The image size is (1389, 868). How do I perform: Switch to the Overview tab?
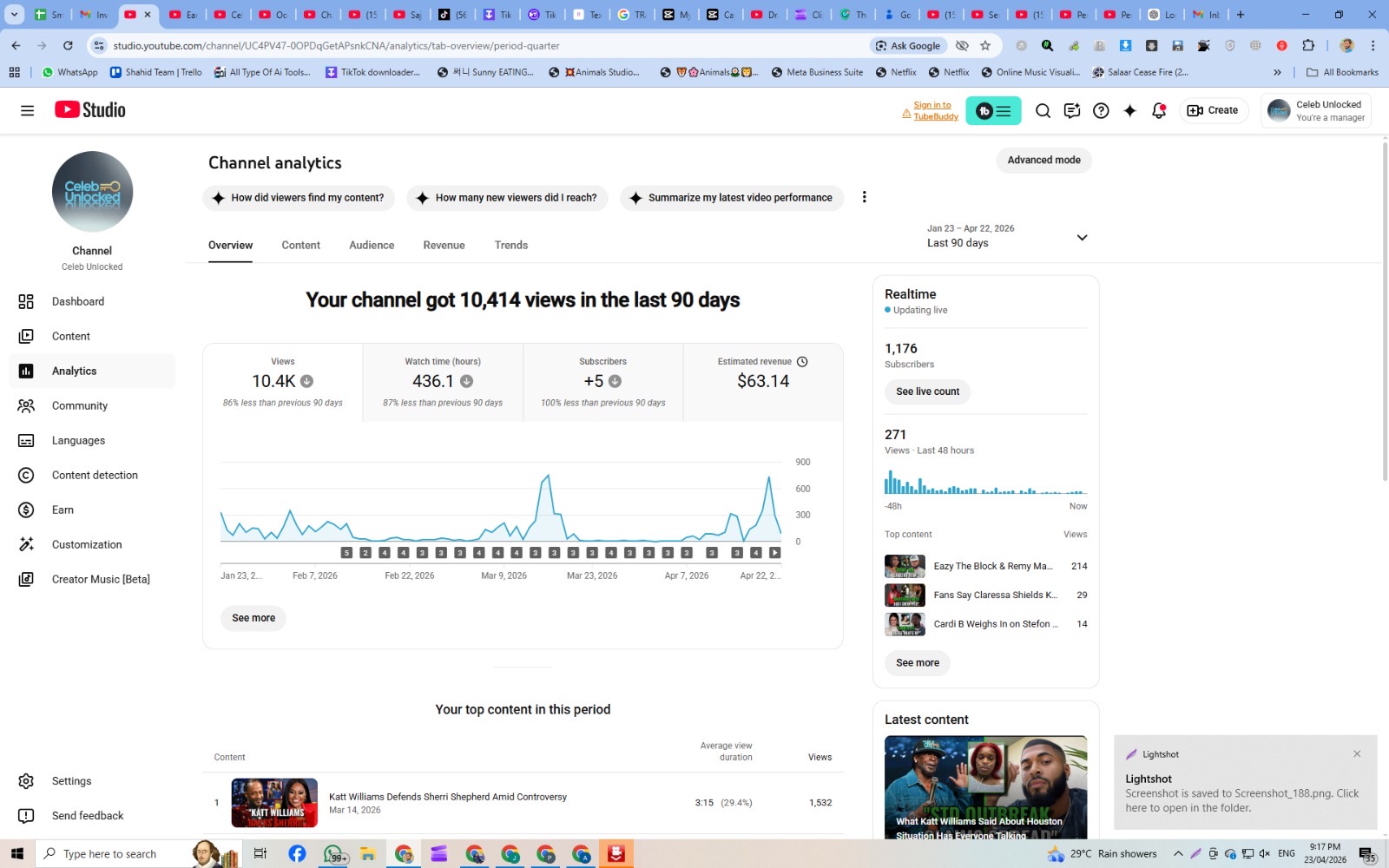230,246
